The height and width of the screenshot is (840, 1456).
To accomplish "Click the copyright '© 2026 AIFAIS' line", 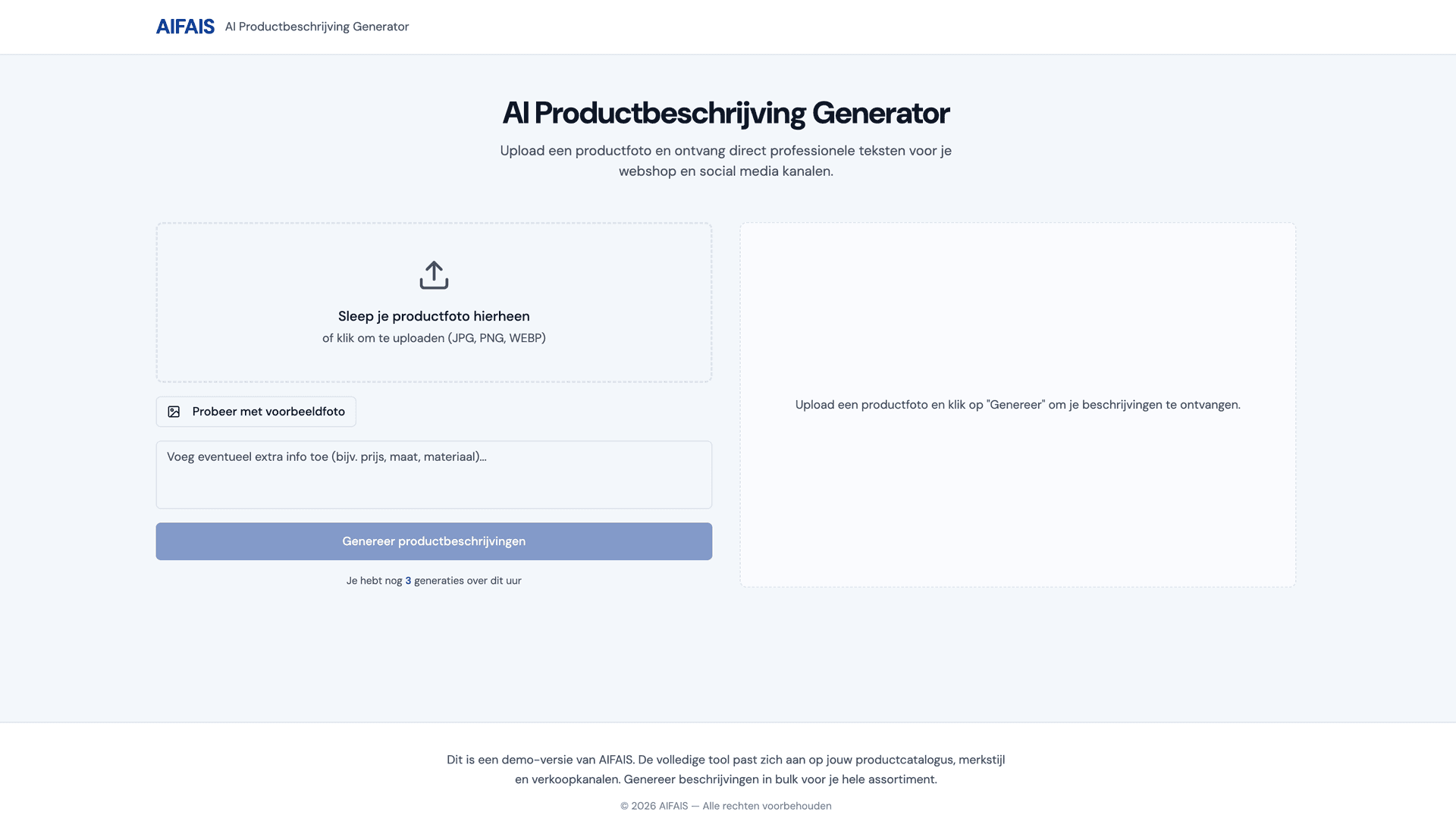I will tap(726, 806).
